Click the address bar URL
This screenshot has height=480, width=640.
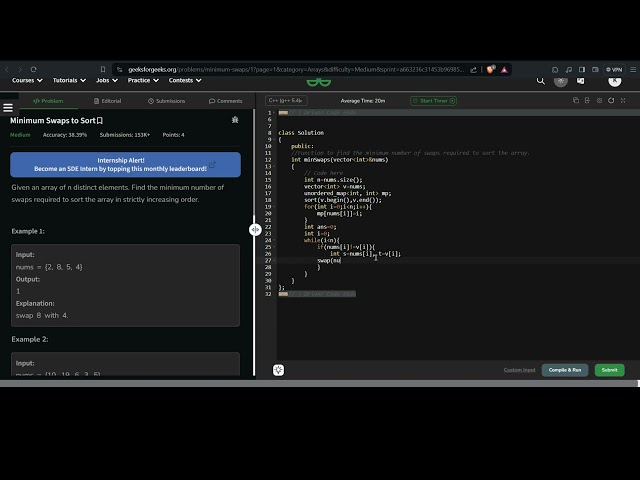coord(296,70)
